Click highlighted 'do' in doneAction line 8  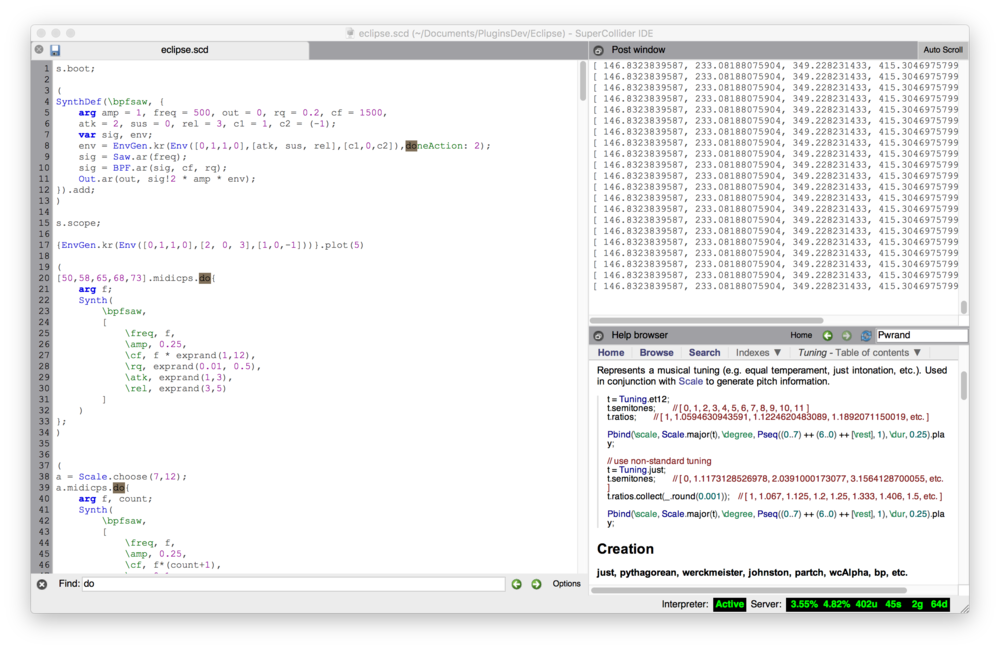click(411, 146)
